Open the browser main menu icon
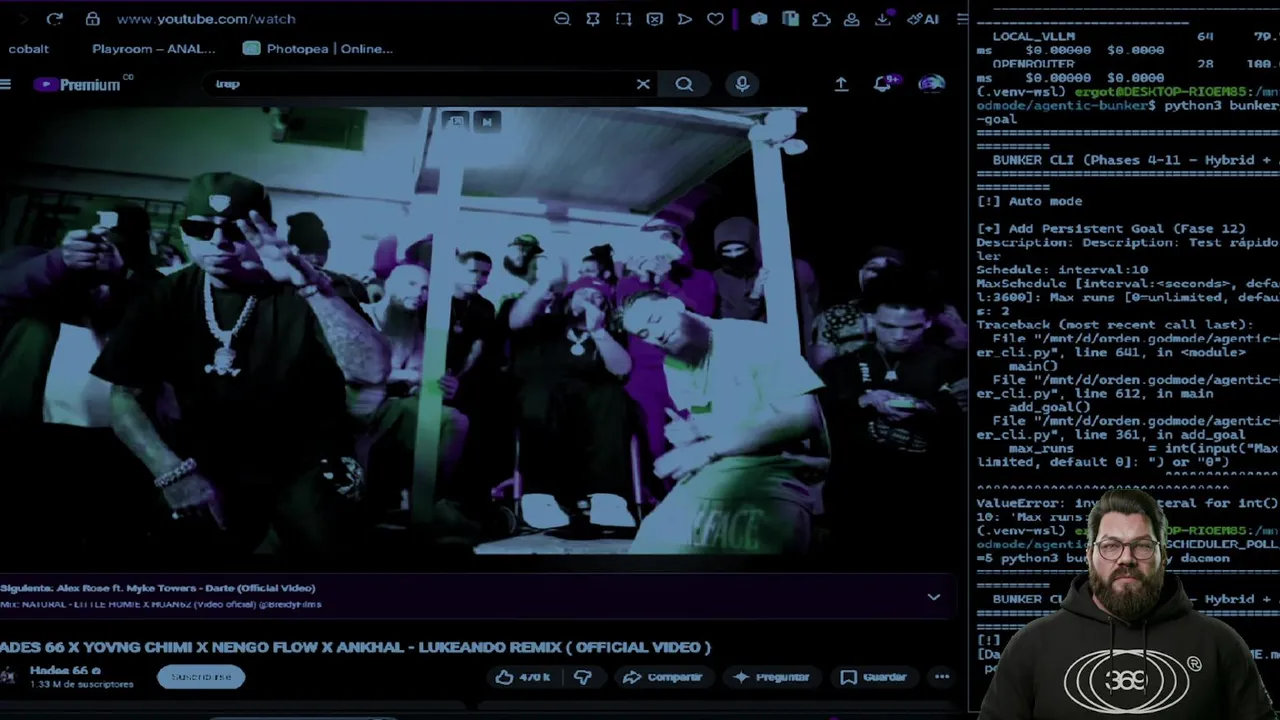The width and height of the screenshot is (1280, 720). point(961,18)
